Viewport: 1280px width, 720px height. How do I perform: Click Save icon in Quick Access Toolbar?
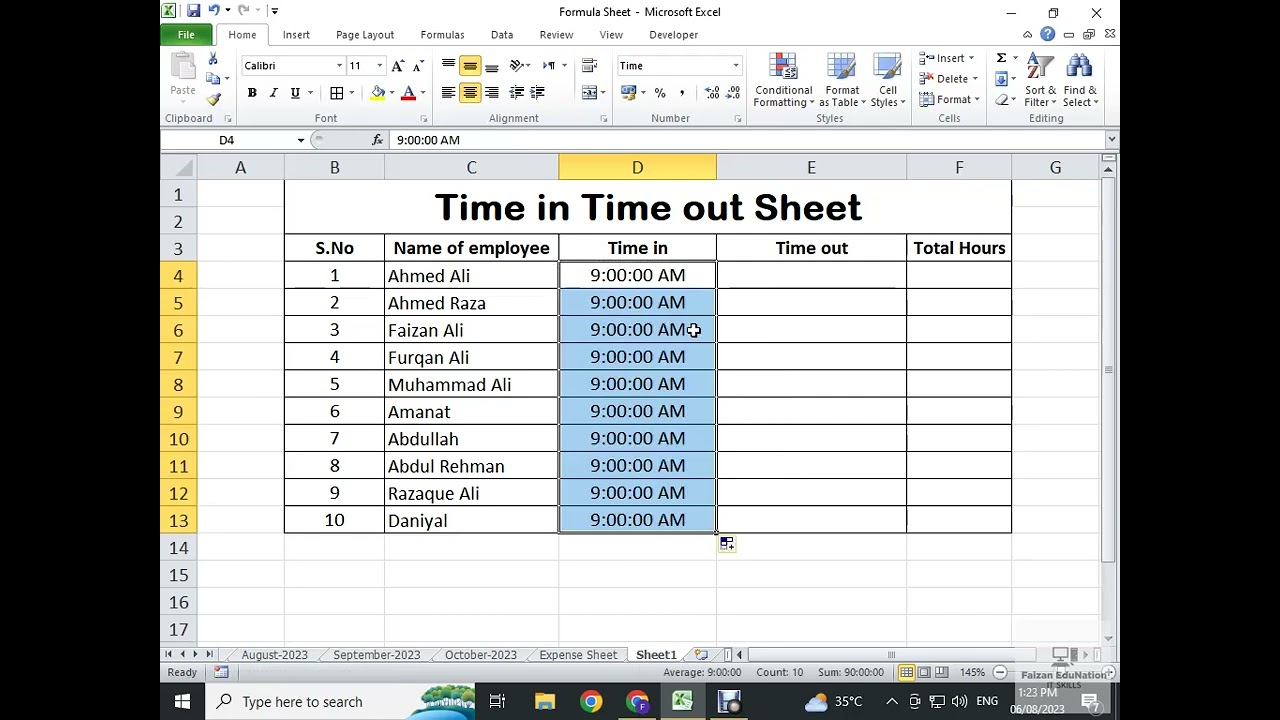[193, 11]
